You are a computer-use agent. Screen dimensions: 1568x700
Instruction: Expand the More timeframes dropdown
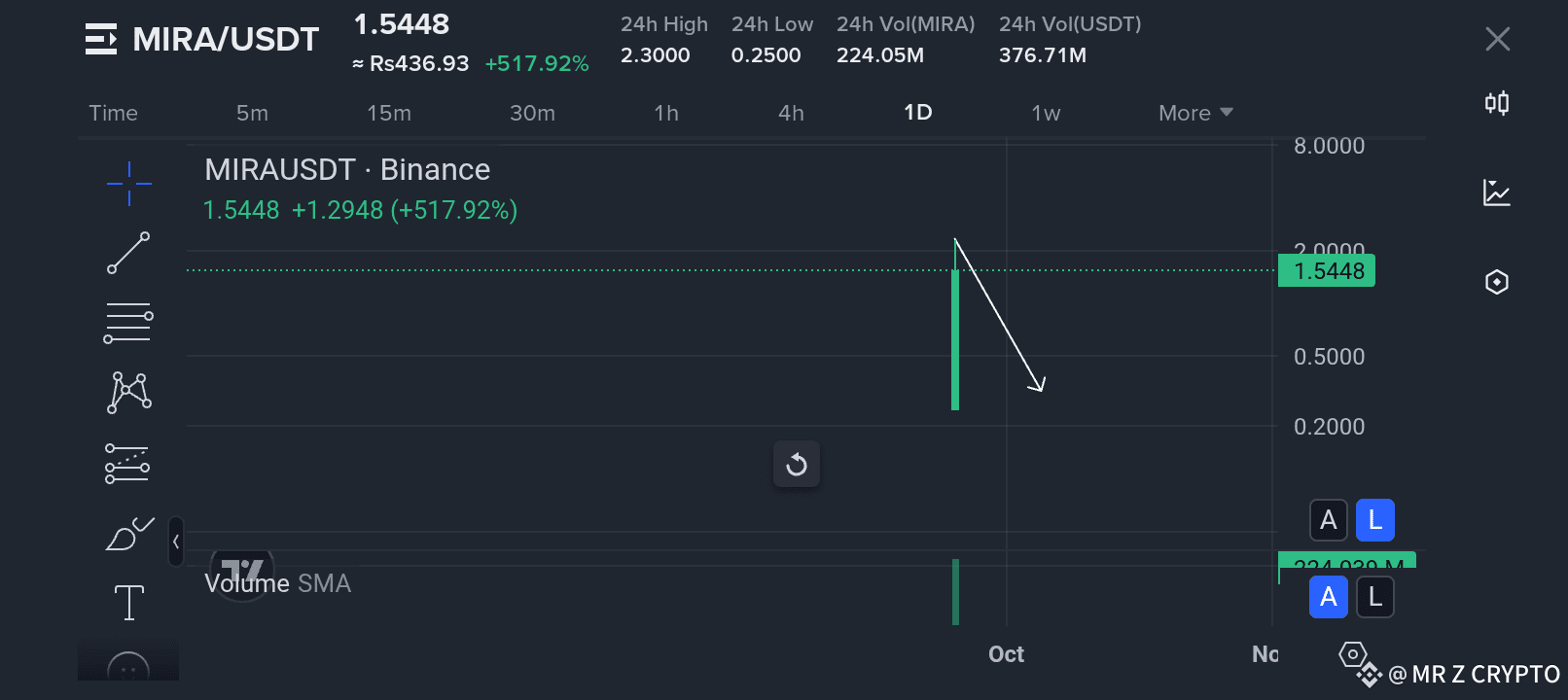point(1195,113)
